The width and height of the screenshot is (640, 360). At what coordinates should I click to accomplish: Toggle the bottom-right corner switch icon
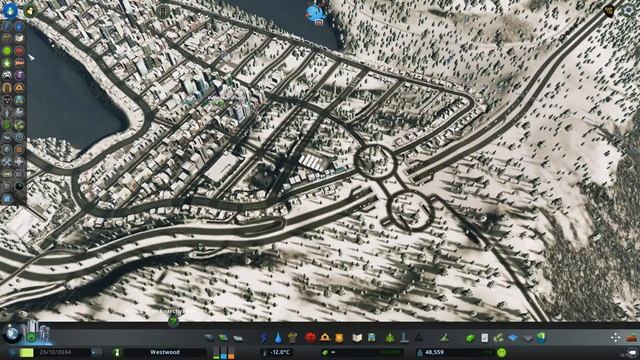tap(632, 352)
